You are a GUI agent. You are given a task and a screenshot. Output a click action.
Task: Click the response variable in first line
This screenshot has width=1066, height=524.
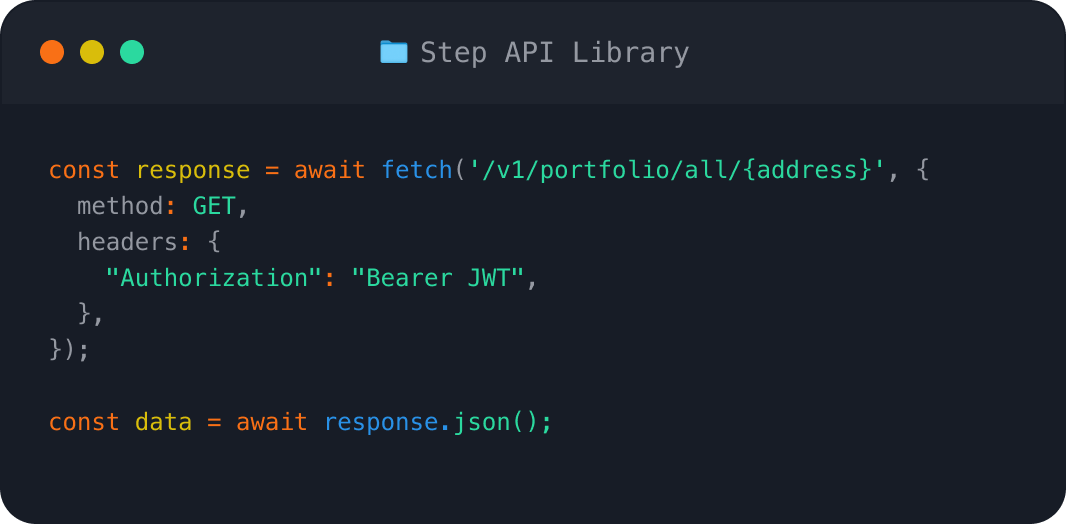tap(193, 170)
